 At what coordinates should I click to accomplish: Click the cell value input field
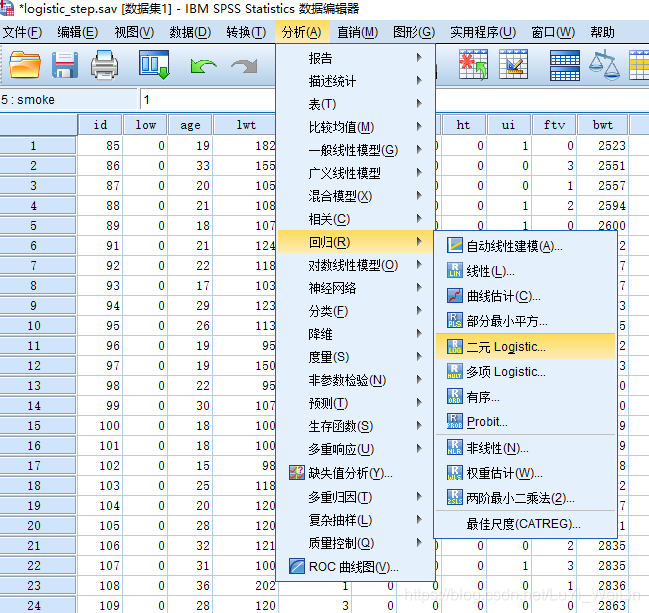(208, 100)
